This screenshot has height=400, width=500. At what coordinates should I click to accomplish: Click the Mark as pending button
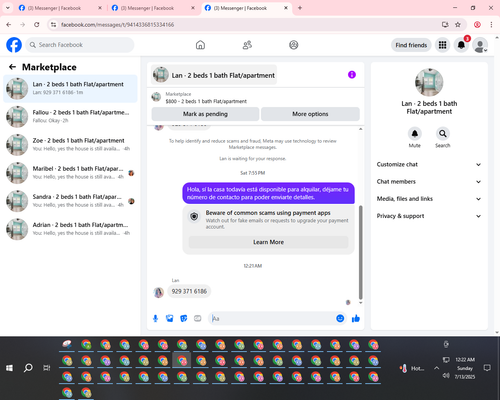click(205, 114)
